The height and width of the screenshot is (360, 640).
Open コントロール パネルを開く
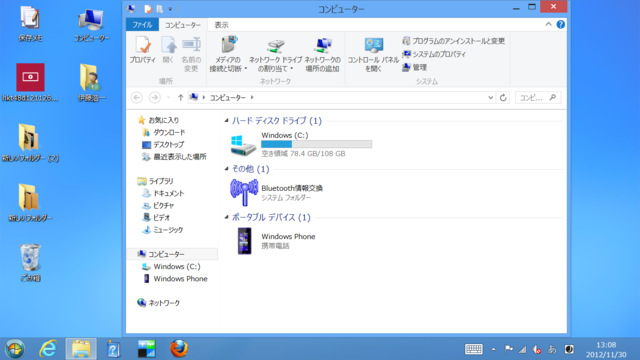pyautogui.click(x=373, y=54)
